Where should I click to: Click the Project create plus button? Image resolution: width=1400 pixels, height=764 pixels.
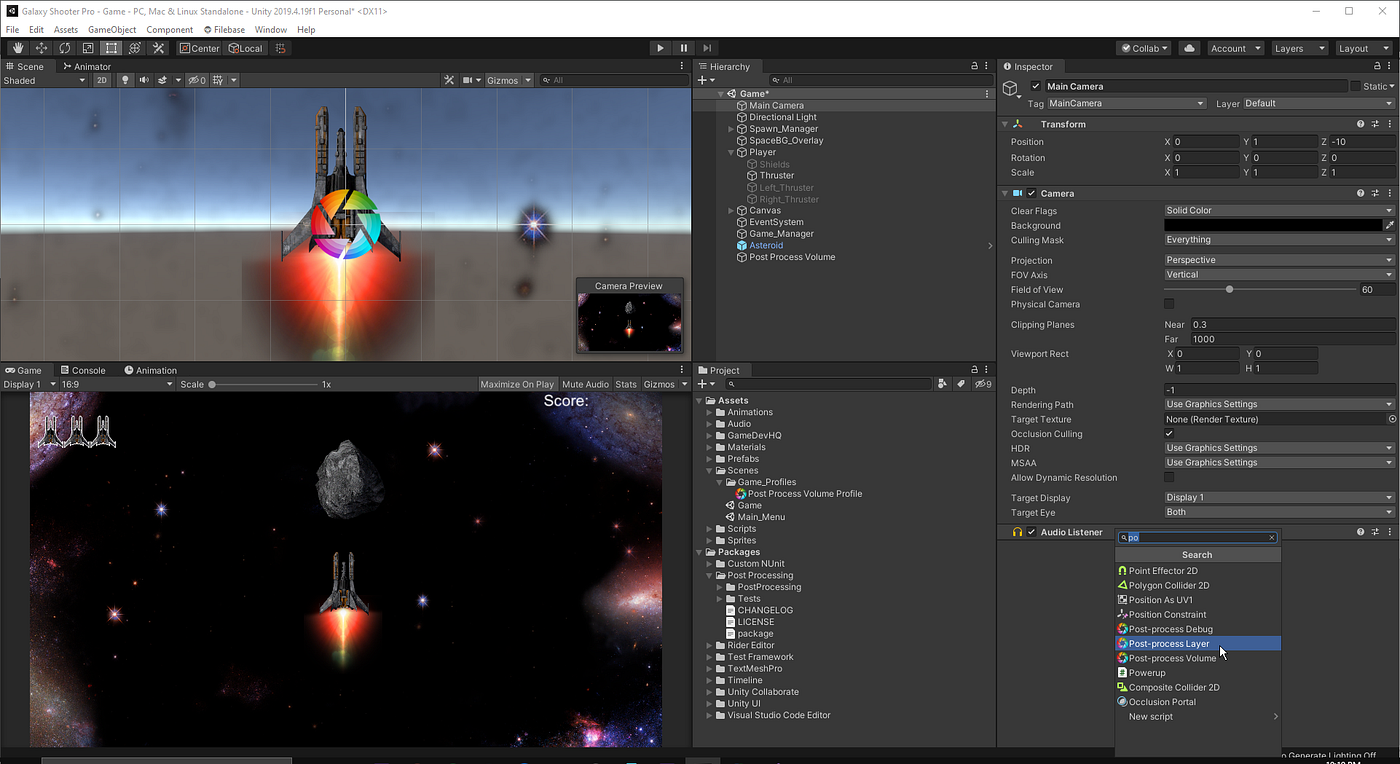[704, 384]
